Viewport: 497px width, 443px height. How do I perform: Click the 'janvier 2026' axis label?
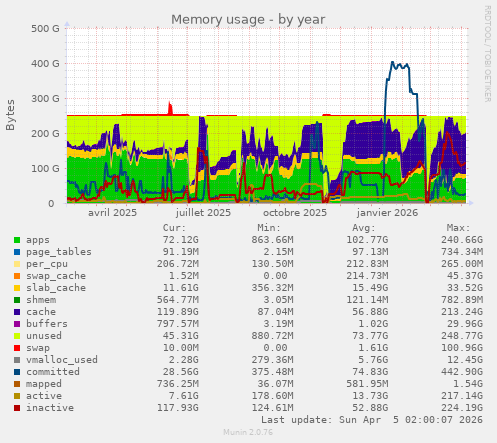387,213
